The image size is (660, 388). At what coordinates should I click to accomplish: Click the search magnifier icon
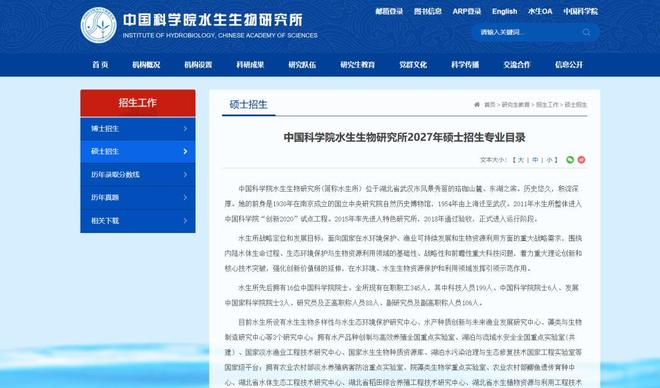pyautogui.click(x=586, y=32)
